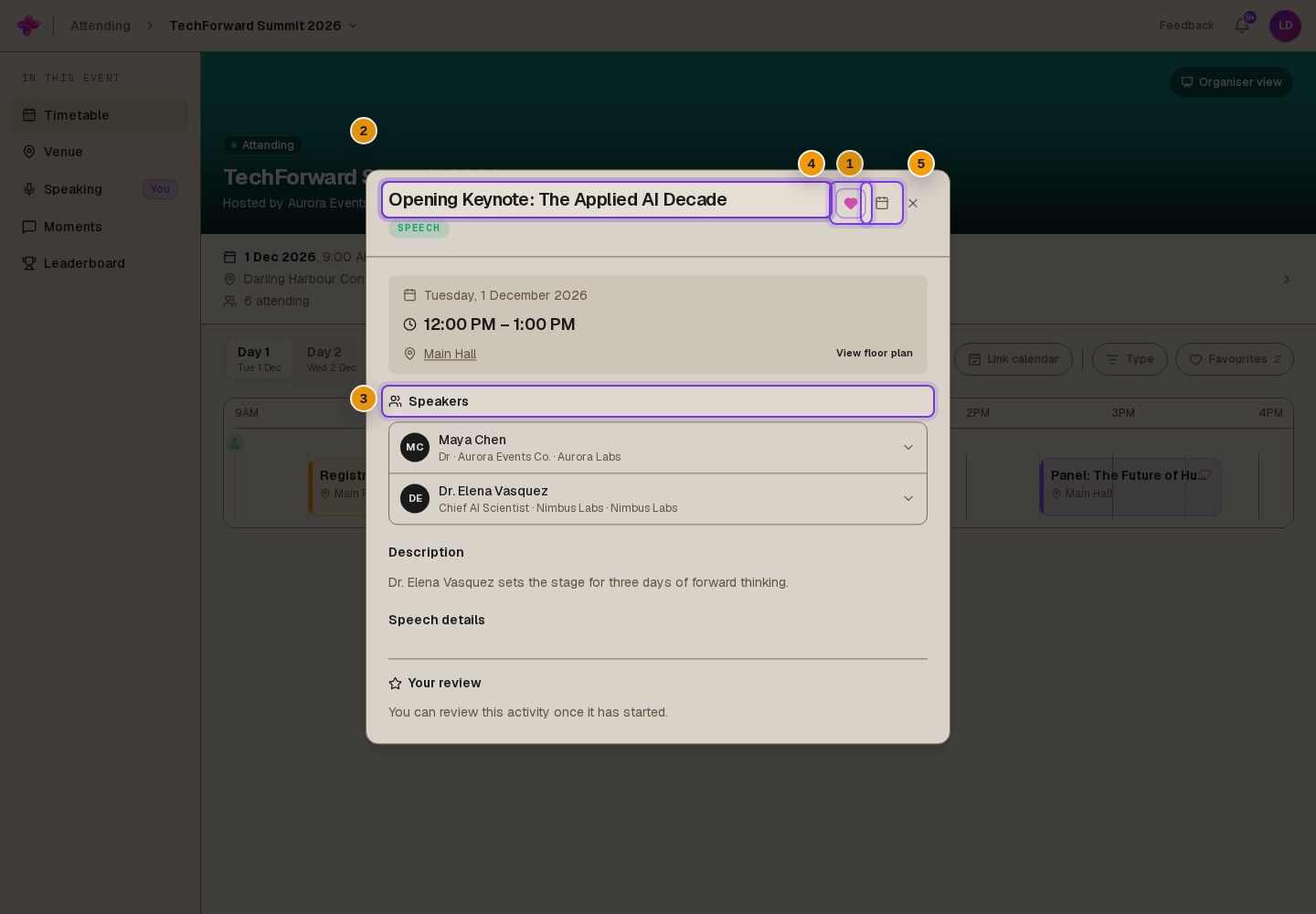1316x914 pixels.
Task: Open Leaderboard in the sidebar
Action: tap(101, 263)
